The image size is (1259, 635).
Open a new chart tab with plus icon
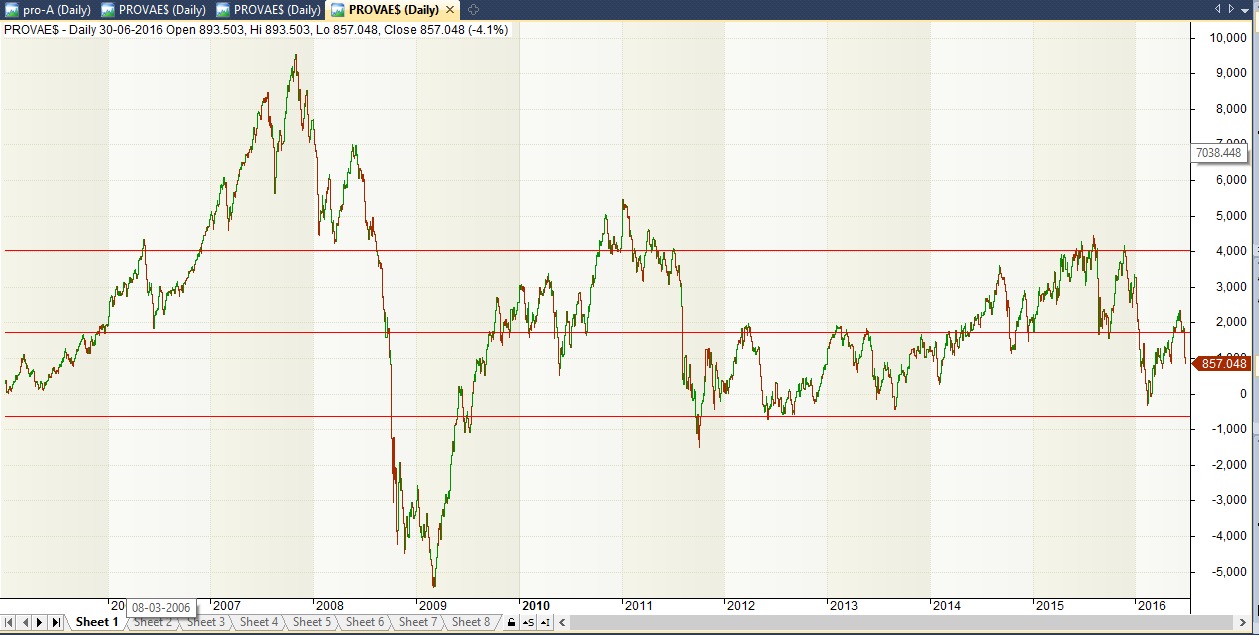474,10
